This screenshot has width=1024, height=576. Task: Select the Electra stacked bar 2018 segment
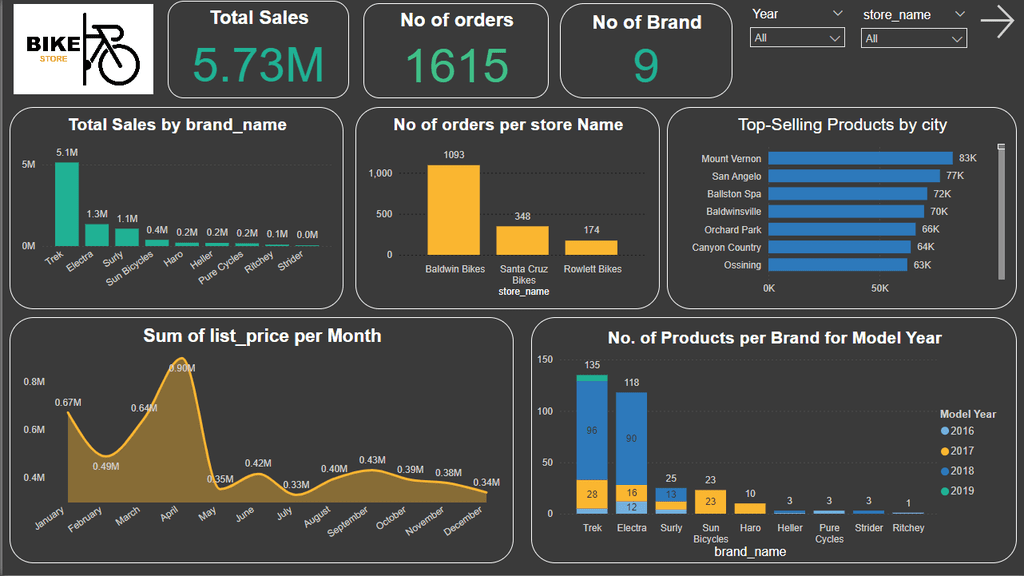click(632, 439)
